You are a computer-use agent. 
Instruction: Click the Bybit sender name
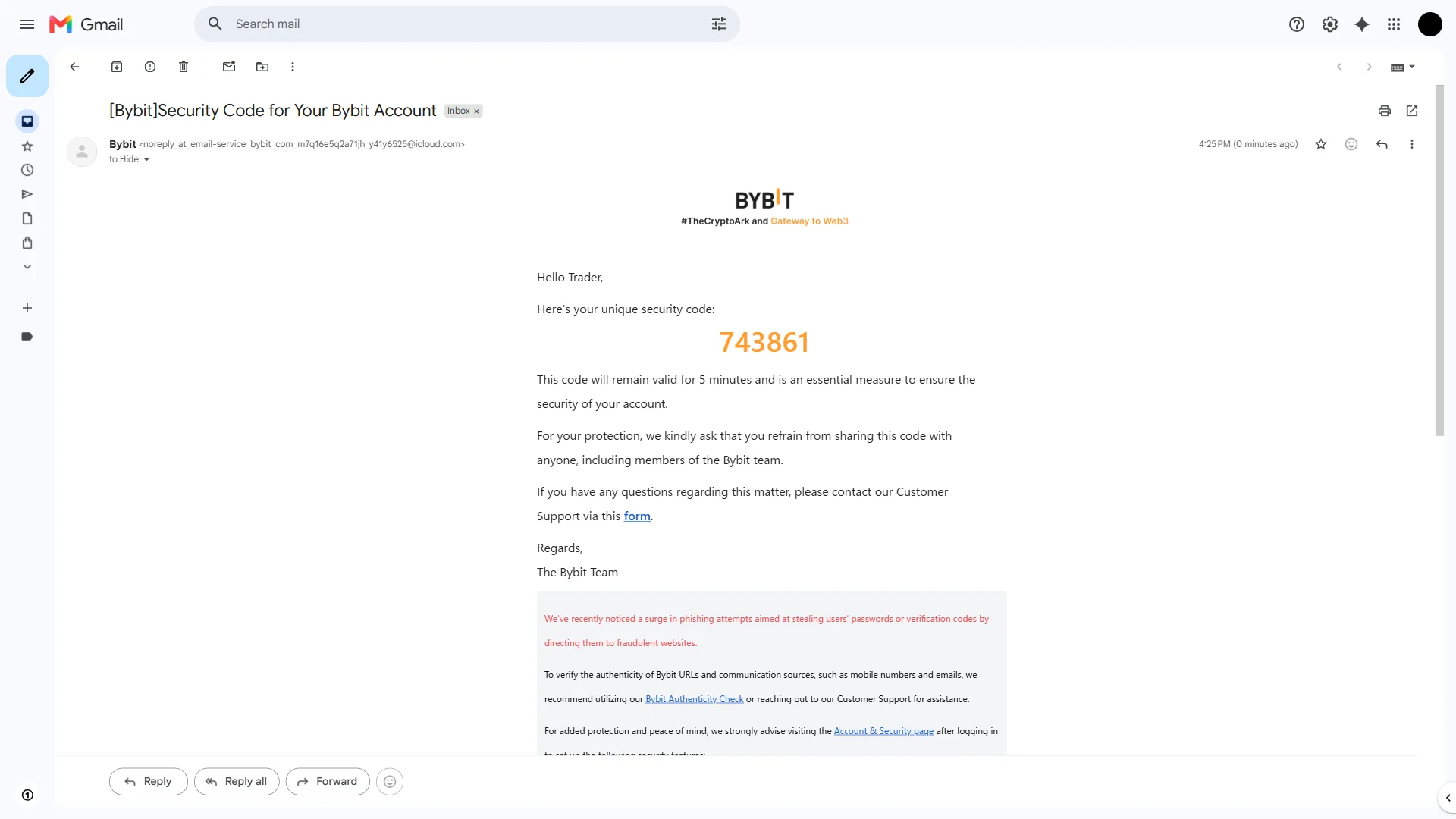123,144
